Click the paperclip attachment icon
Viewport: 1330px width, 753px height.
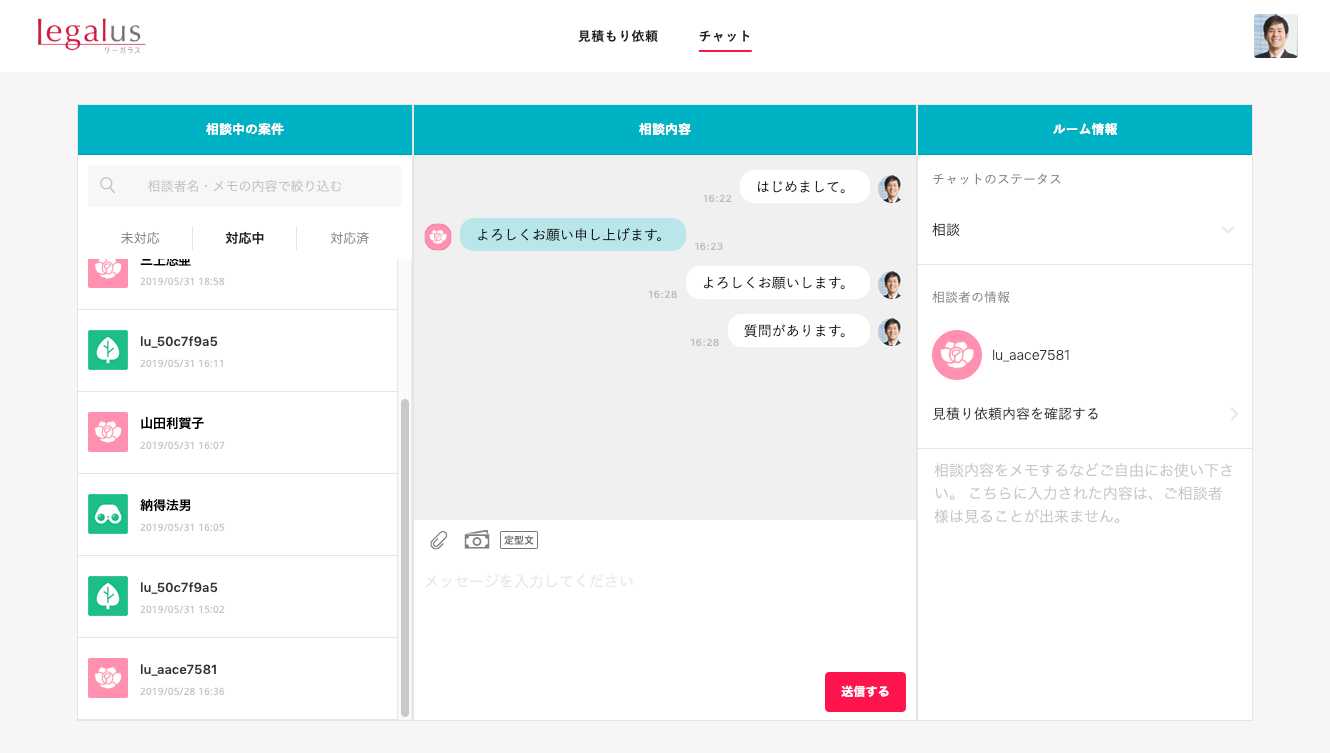(x=438, y=540)
